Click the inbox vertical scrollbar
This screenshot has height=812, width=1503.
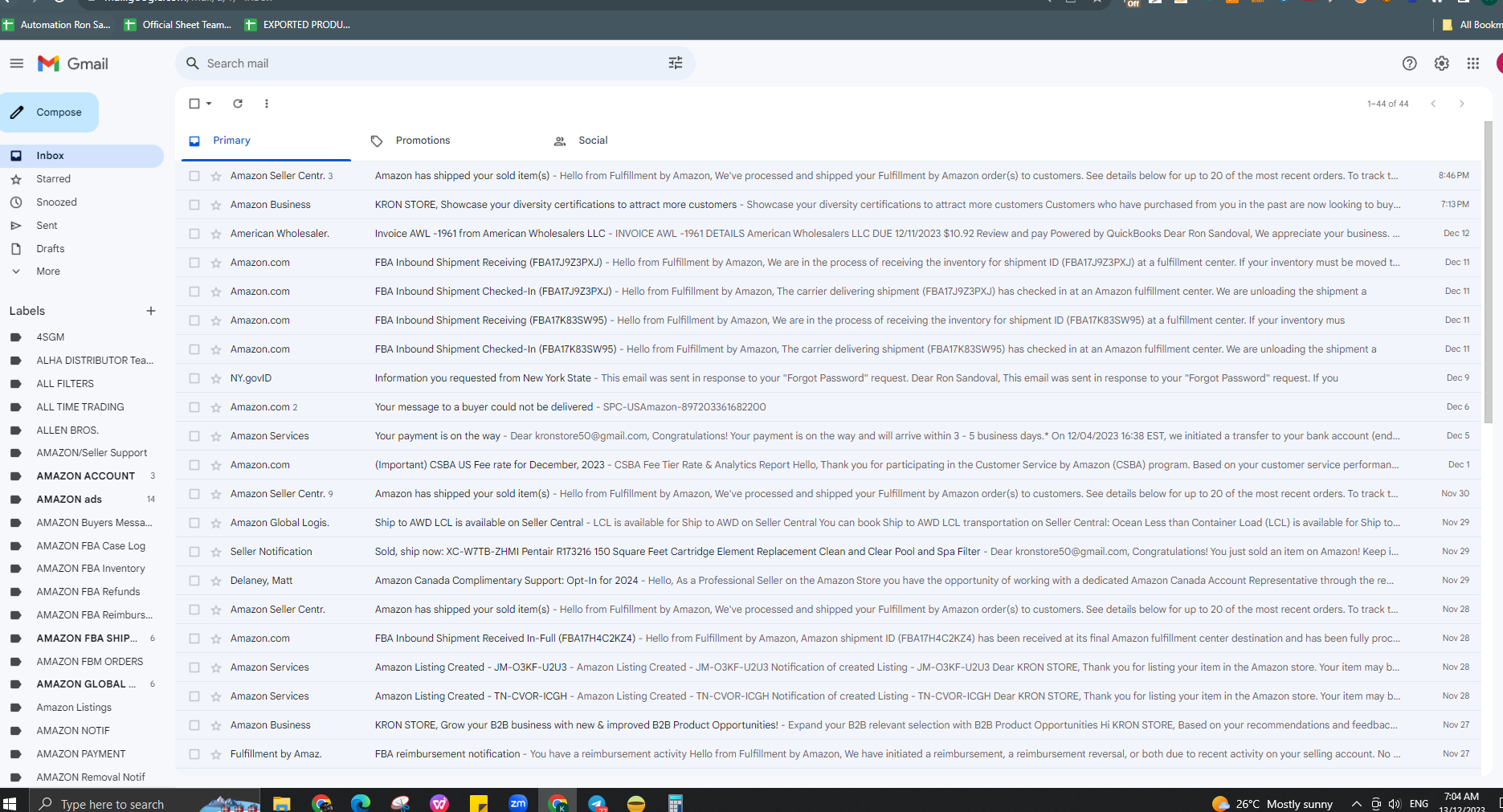(x=1489, y=273)
